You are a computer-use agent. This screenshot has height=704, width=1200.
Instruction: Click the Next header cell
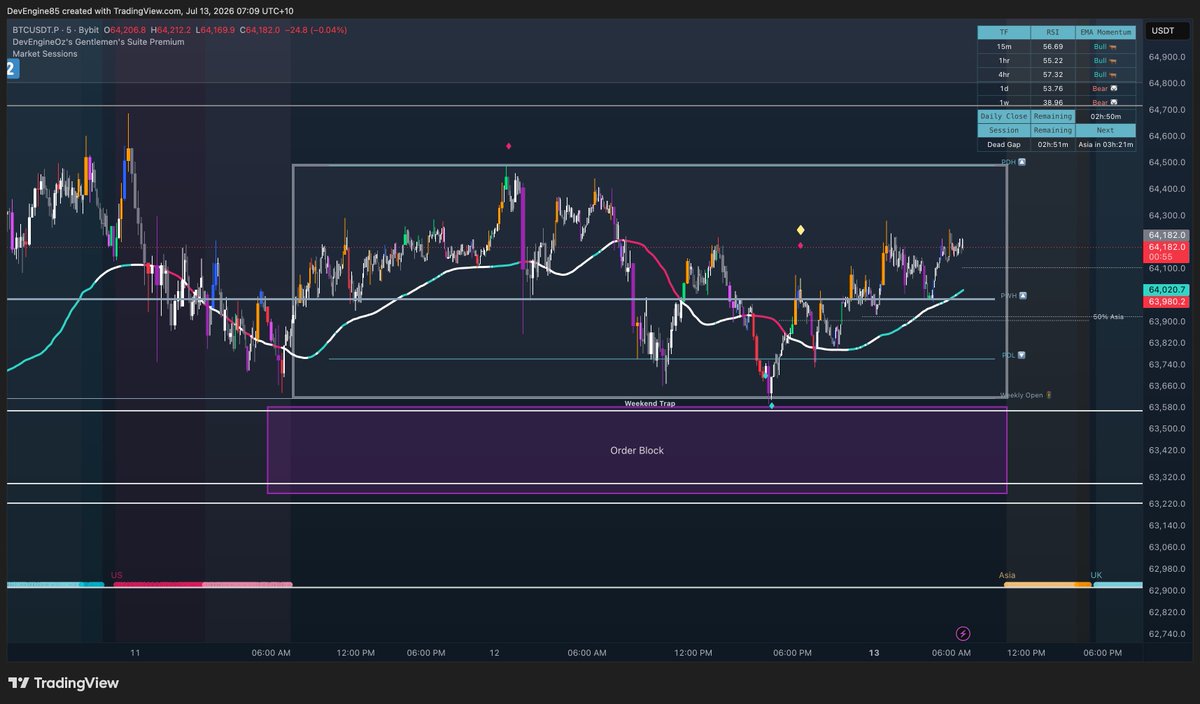click(x=1105, y=130)
